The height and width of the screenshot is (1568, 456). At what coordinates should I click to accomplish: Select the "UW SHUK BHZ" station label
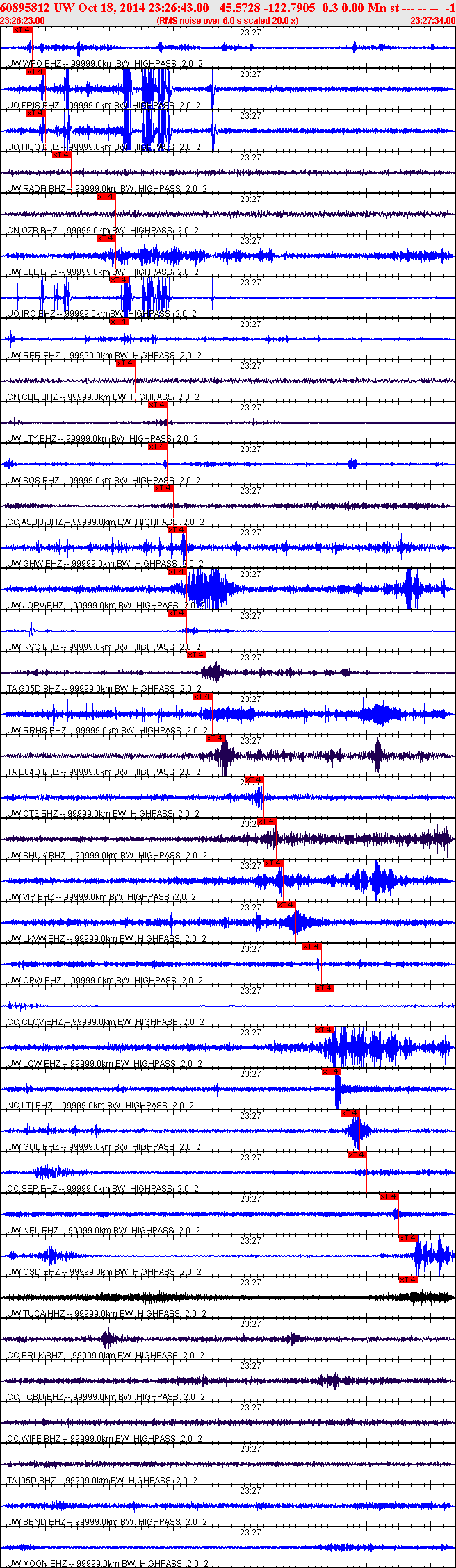coord(36,856)
